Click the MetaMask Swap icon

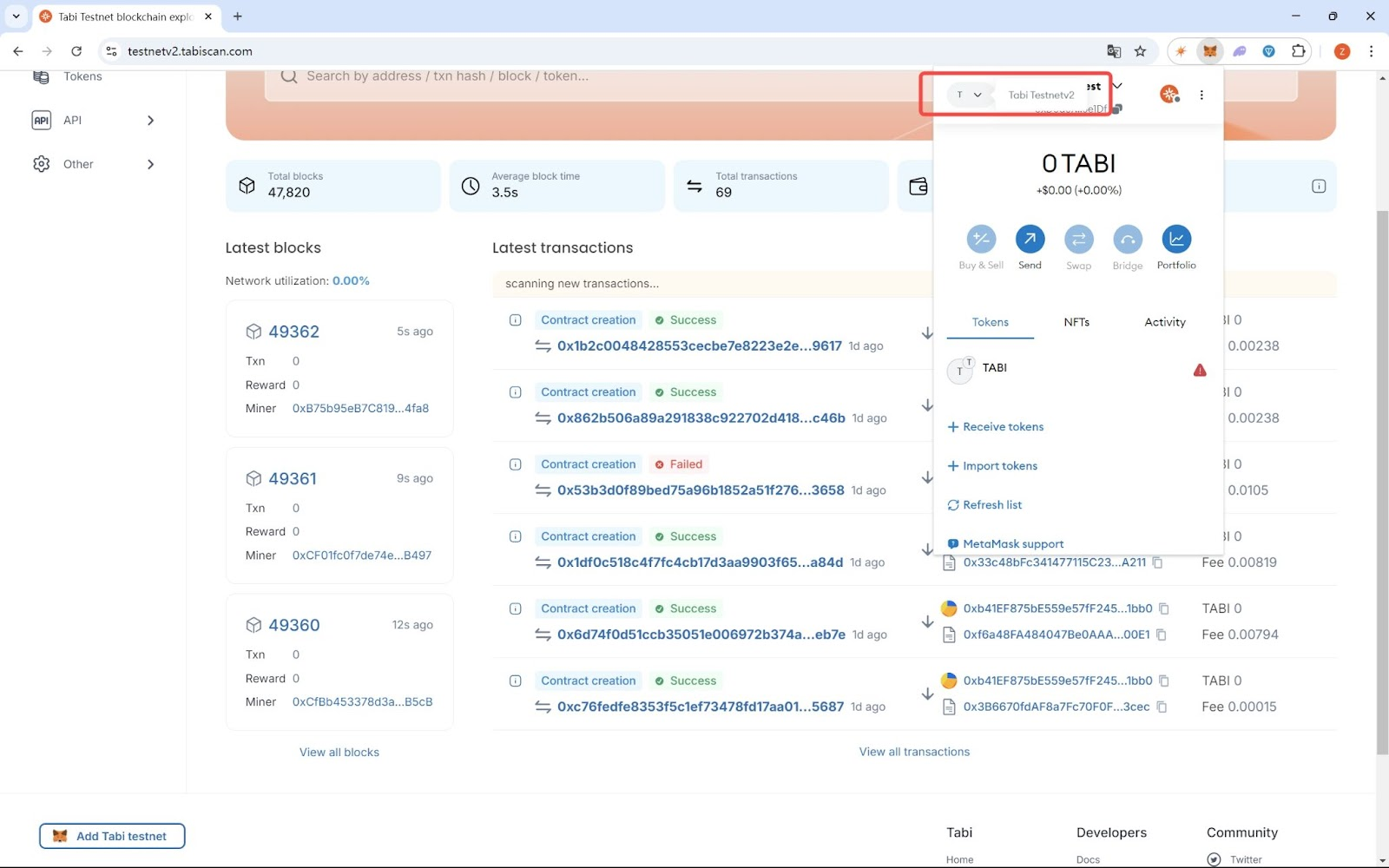(1078, 239)
